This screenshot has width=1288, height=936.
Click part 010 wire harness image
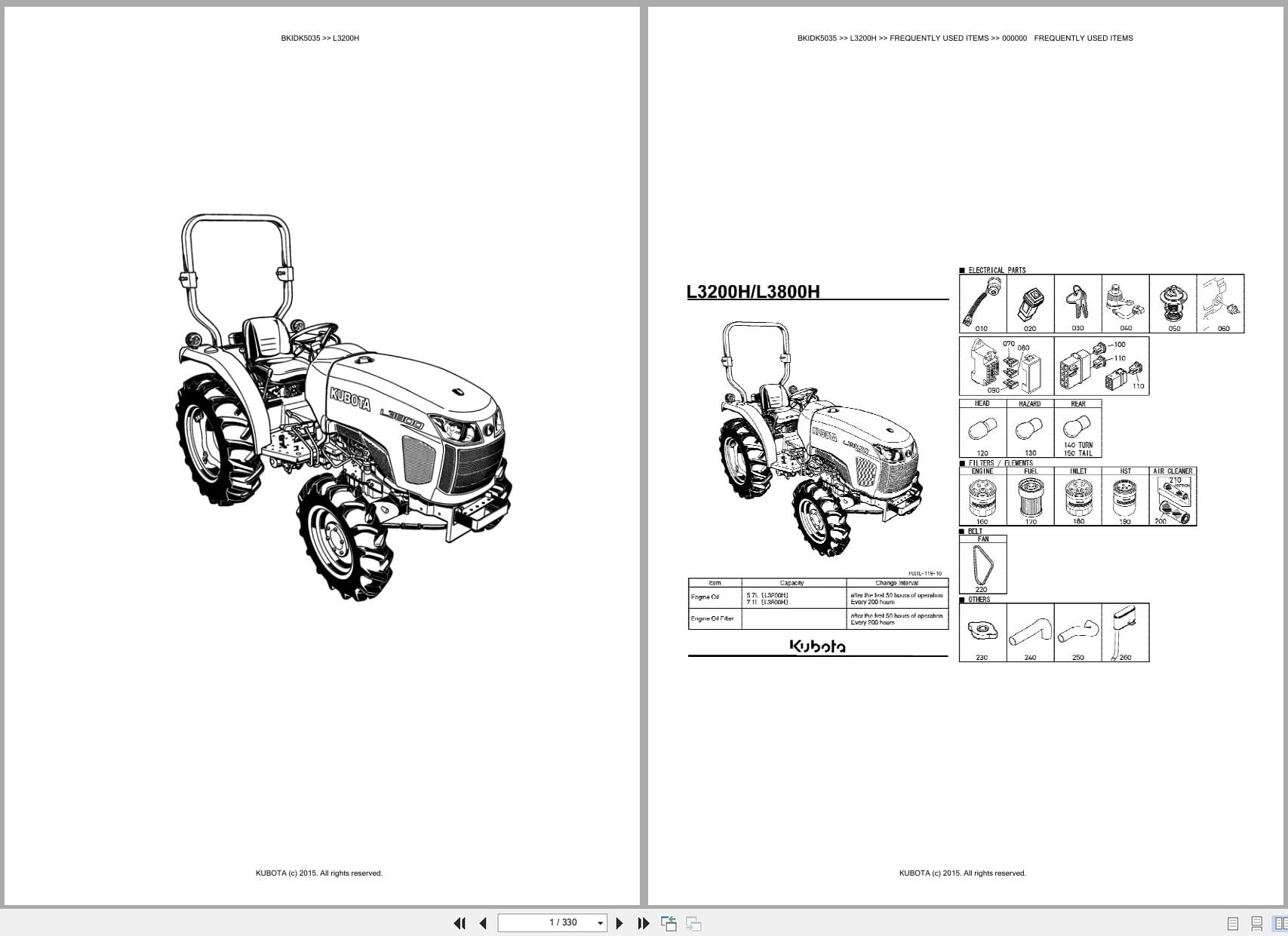point(982,300)
